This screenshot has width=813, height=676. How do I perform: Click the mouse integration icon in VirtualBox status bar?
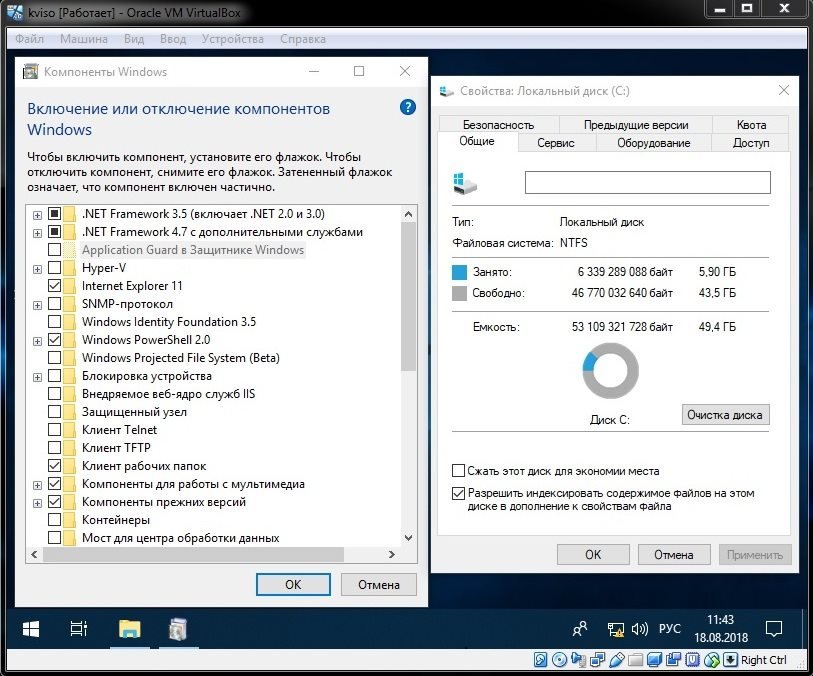pyautogui.click(x=712, y=659)
